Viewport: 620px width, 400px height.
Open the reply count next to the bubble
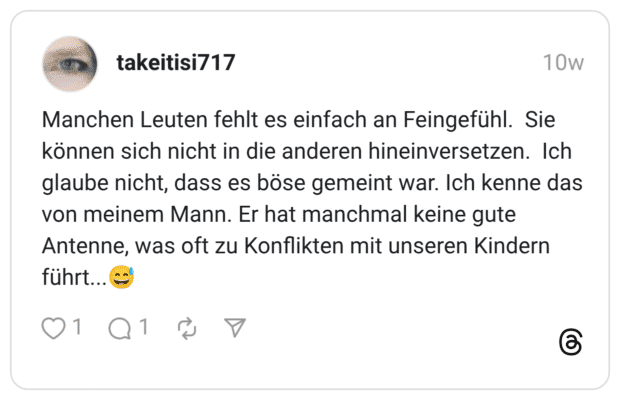(x=143, y=327)
